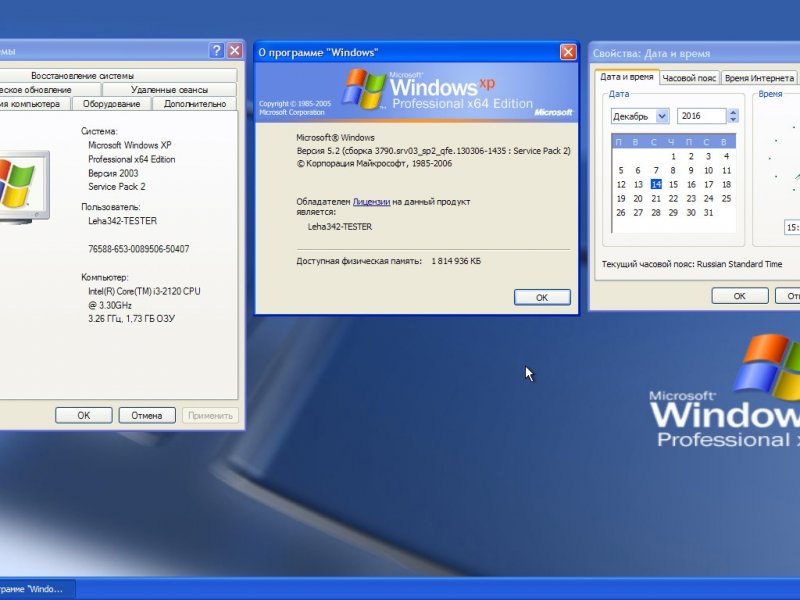Screen dimensions: 800x600
Task: Choose day 4 in the calendar
Action: point(726,157)
